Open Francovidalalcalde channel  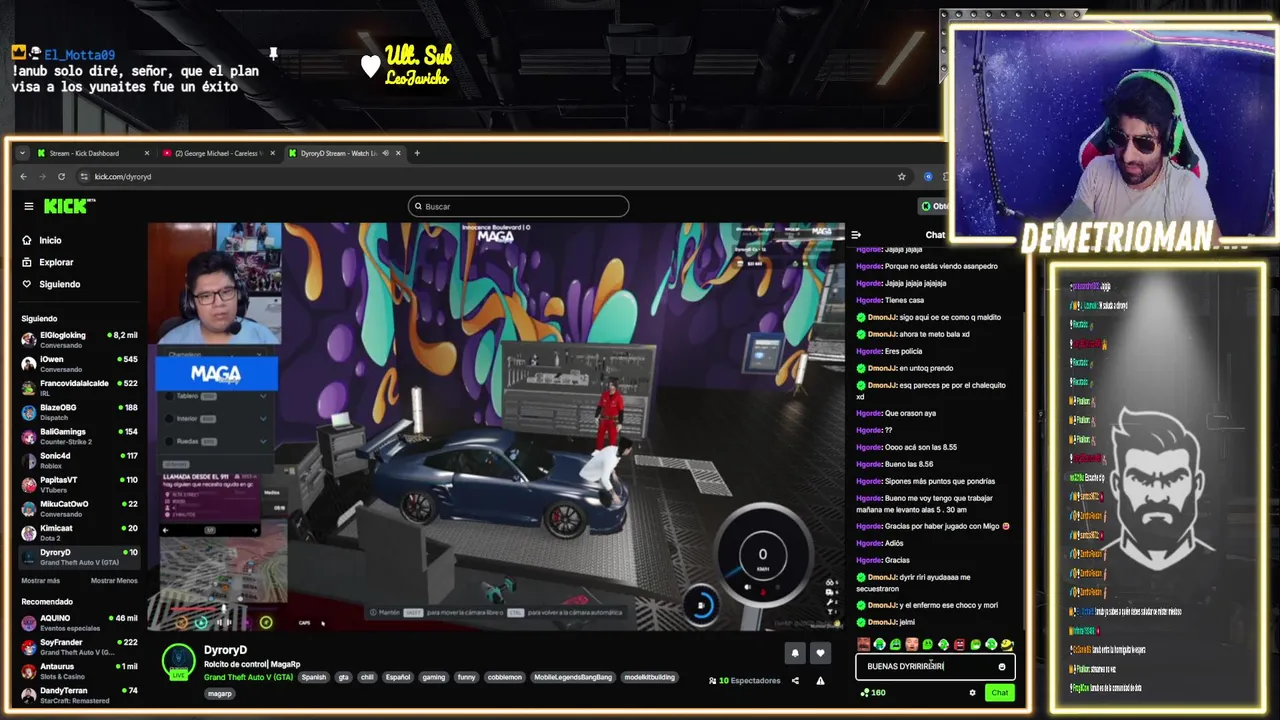tap(80, 387)
